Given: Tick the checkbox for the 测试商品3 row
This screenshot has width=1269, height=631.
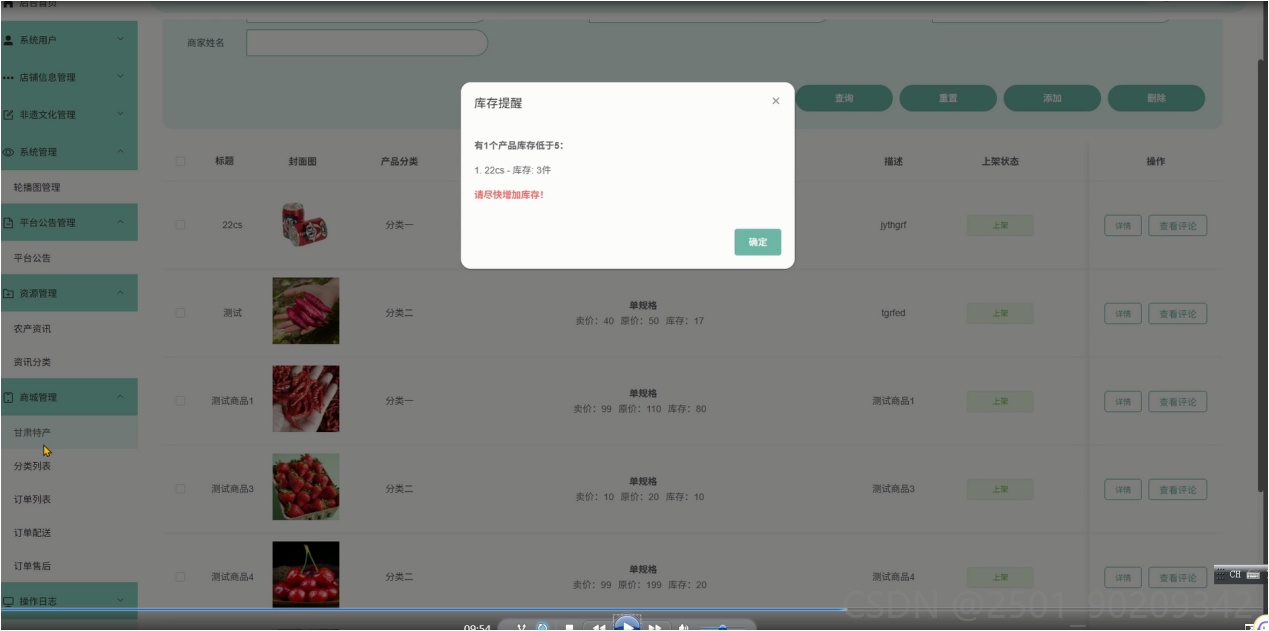Looking at the screenshot, I should pyautogui.click(x=180, y=489).
